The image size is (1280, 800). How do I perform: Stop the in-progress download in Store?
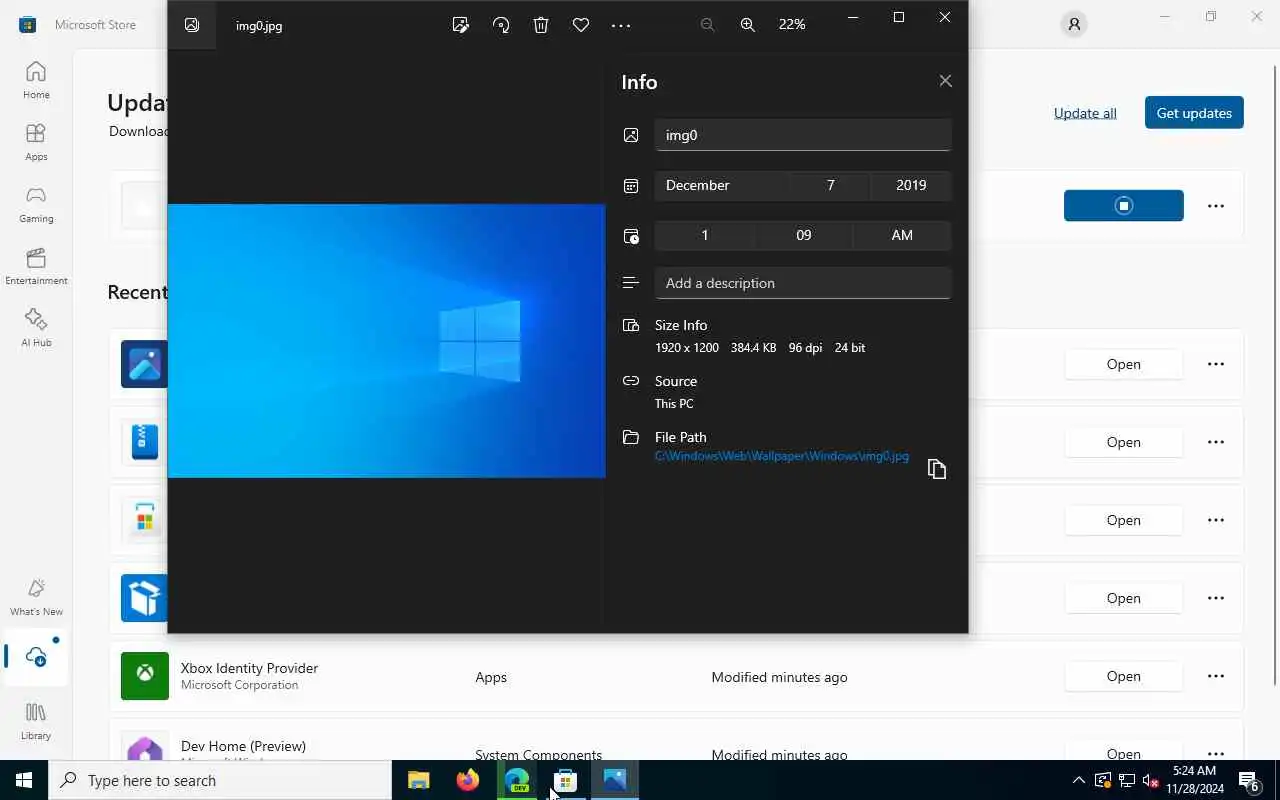(1124, 206)
